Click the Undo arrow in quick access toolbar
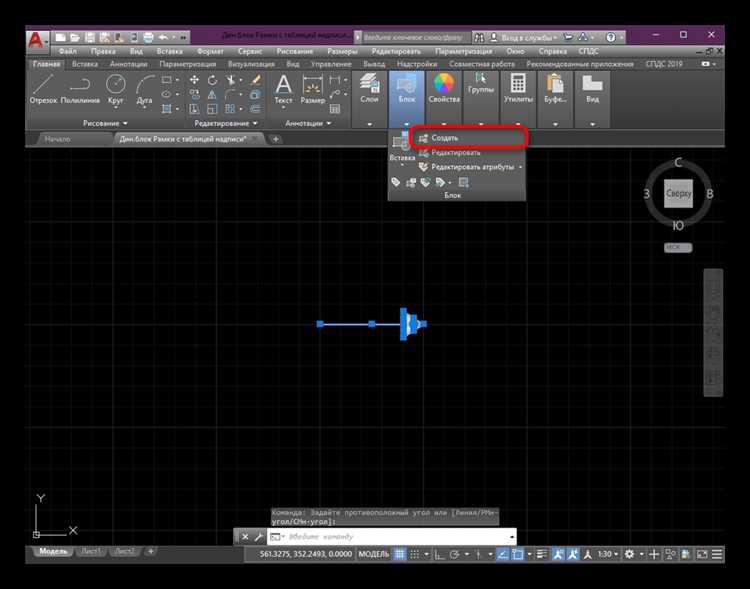The height and width of the screenshot is (589, 750). (163, 37)
